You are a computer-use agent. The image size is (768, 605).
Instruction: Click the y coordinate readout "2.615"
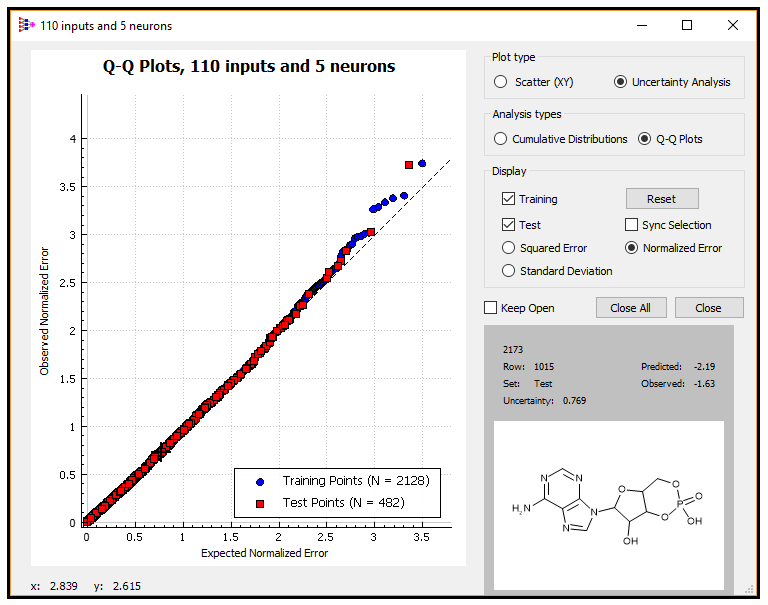pyautogui.click(x=127, y=586)
